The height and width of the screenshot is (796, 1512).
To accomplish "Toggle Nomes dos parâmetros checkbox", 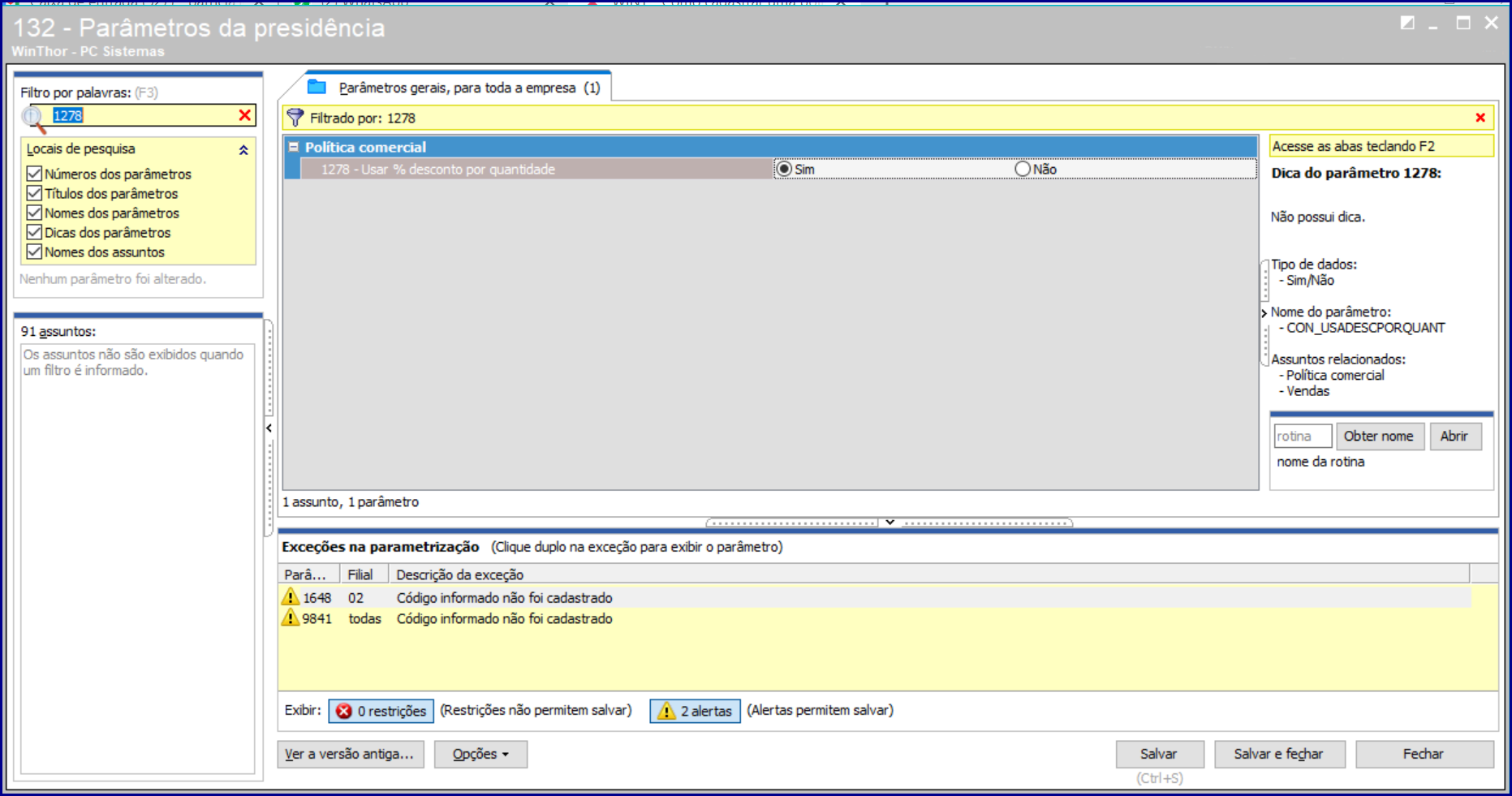I will click(34, 213).
